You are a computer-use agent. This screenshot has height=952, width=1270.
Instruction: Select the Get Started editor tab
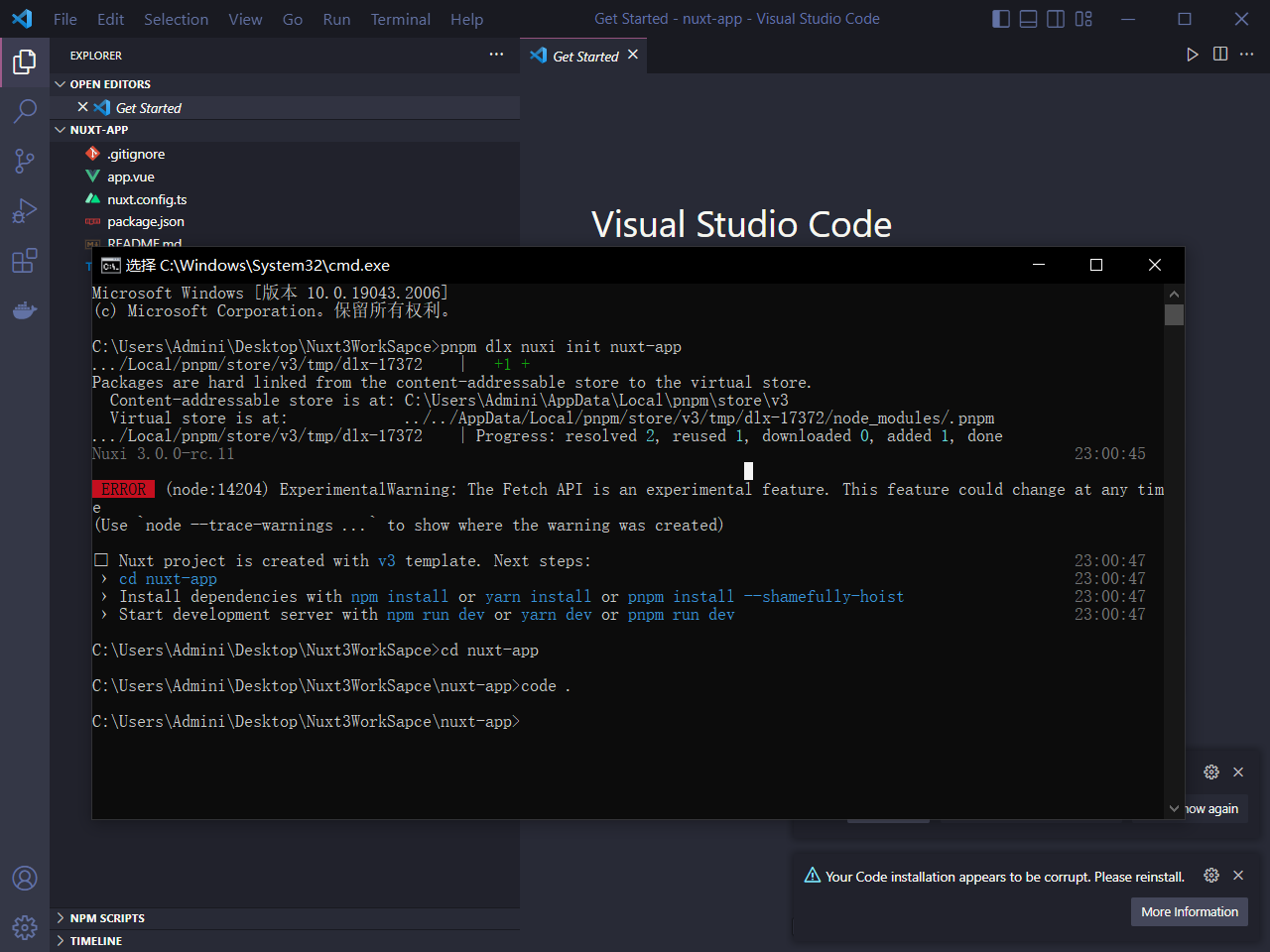click(x=585, y=56)
